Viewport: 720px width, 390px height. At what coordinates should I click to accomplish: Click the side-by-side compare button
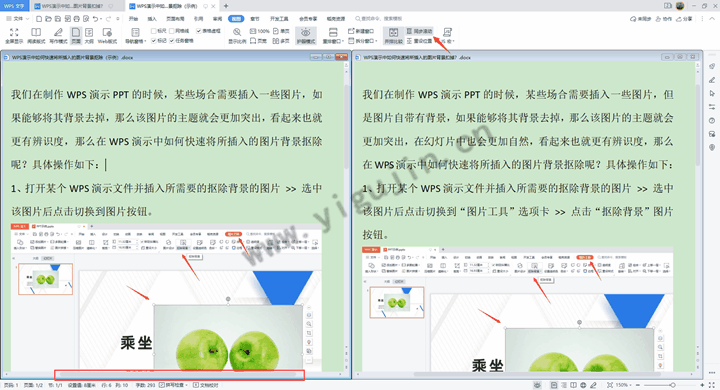tap(394, 36)
